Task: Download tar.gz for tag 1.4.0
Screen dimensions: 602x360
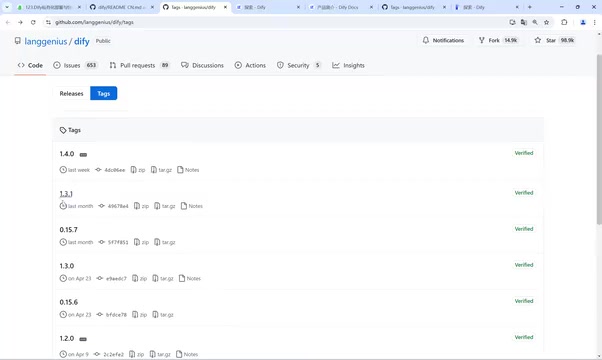Action: pos(161,170)
